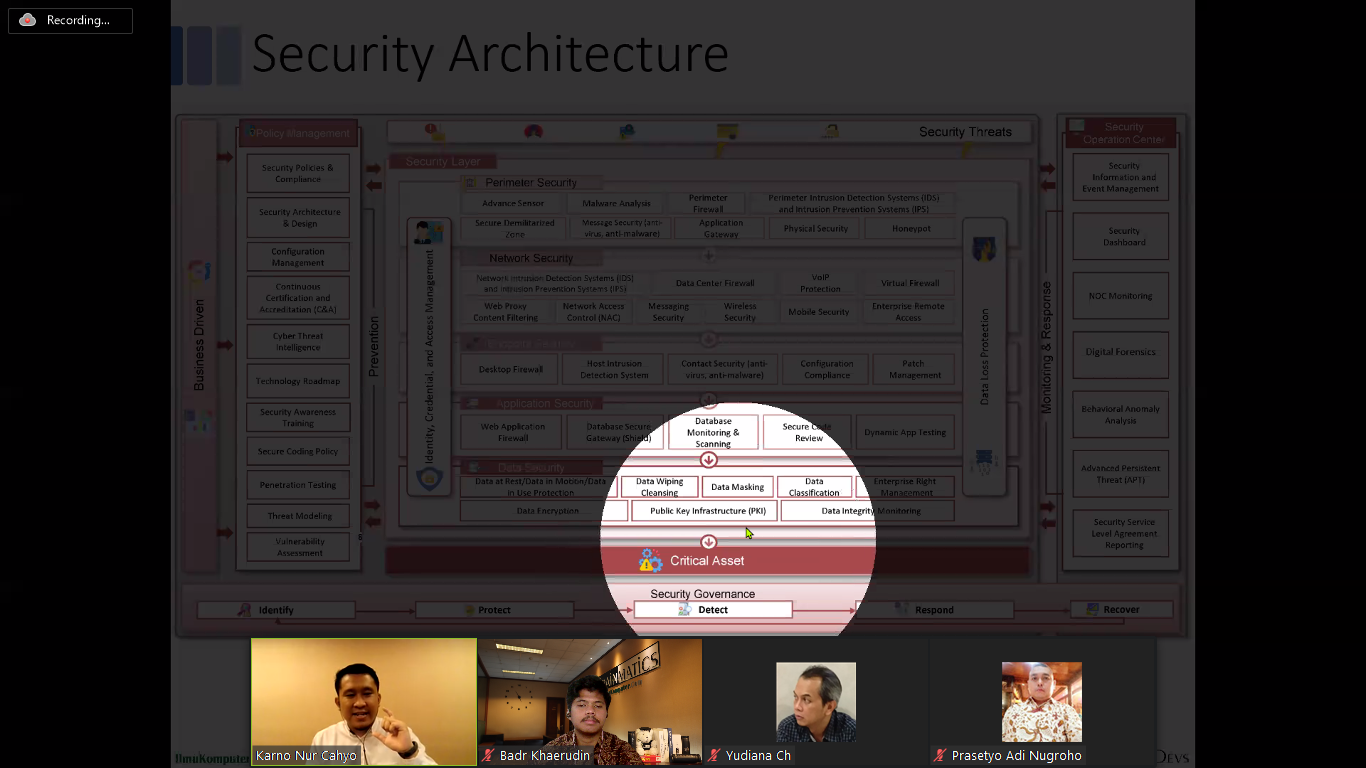Click the Data Loss Protection shield icon

(983, 249)
